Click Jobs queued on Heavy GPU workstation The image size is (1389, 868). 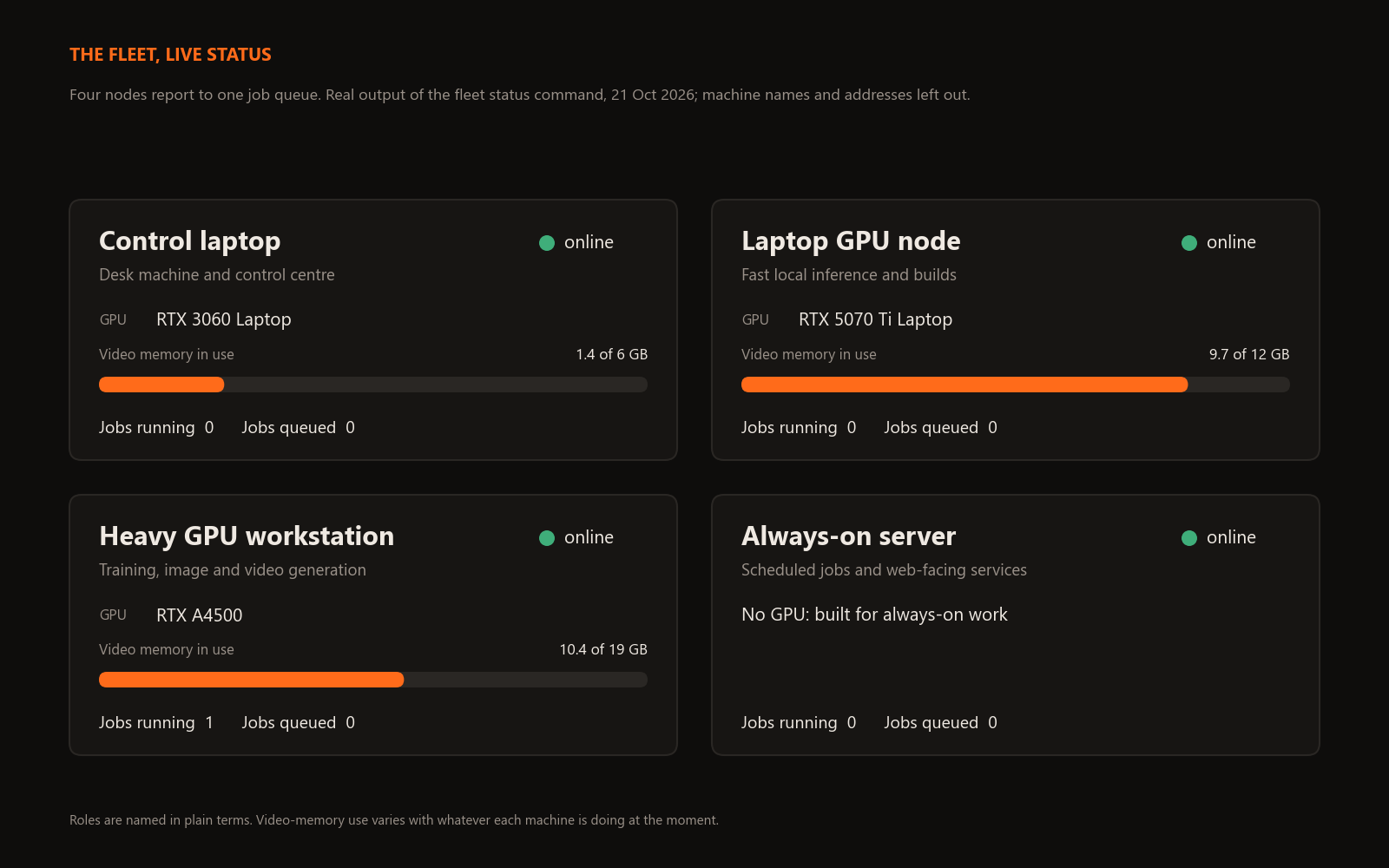pyautogui.click(x=299, y=723)
